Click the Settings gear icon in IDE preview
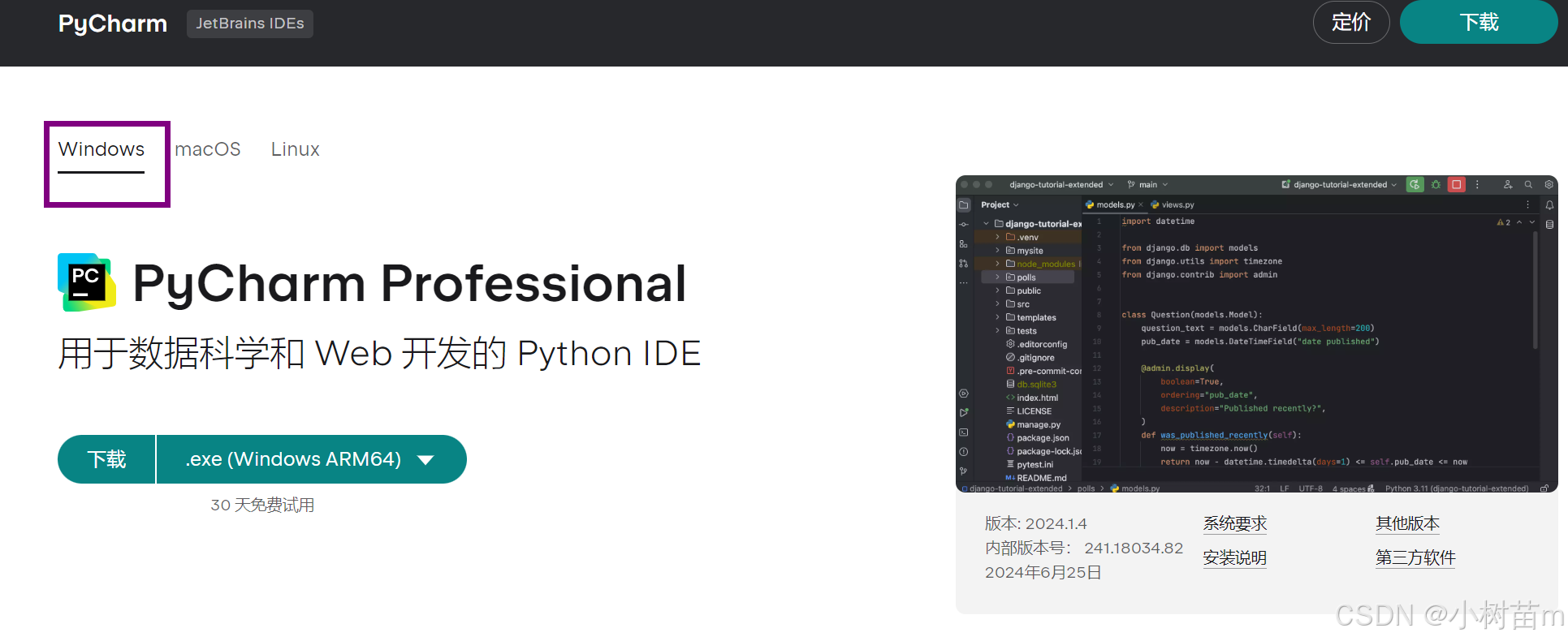The width and height of the screenshot is (1568, 641). pyautogui.click(x=1549, y=185)
